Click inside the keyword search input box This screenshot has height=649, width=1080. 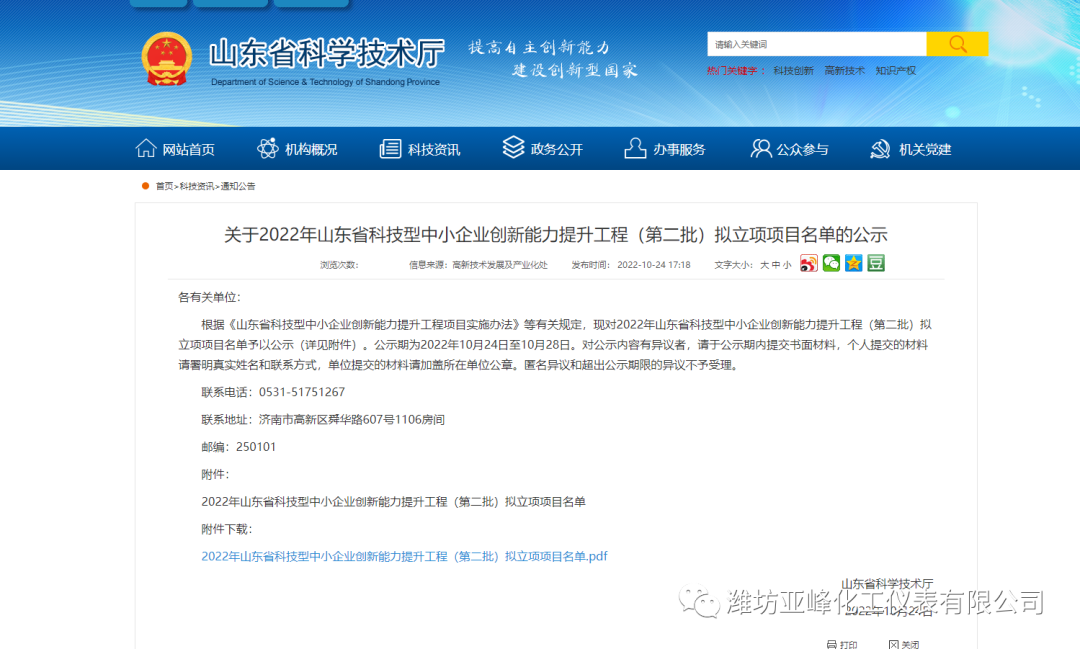pyautogui.click(x=817, y=43)
